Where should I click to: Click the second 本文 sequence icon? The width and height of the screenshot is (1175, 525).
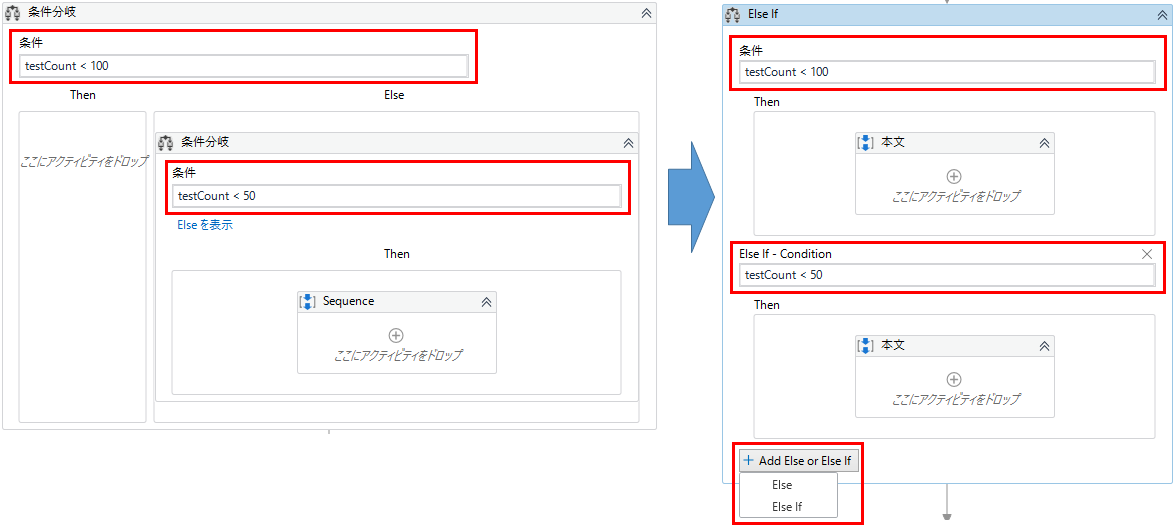pyautogui.click(x=866, y=346)
